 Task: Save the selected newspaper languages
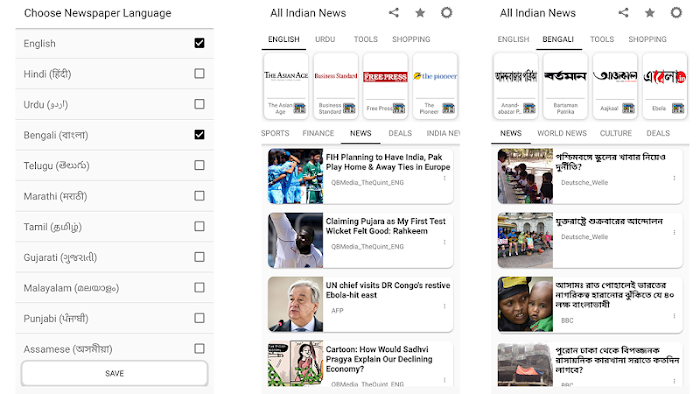tap(114, 373)
